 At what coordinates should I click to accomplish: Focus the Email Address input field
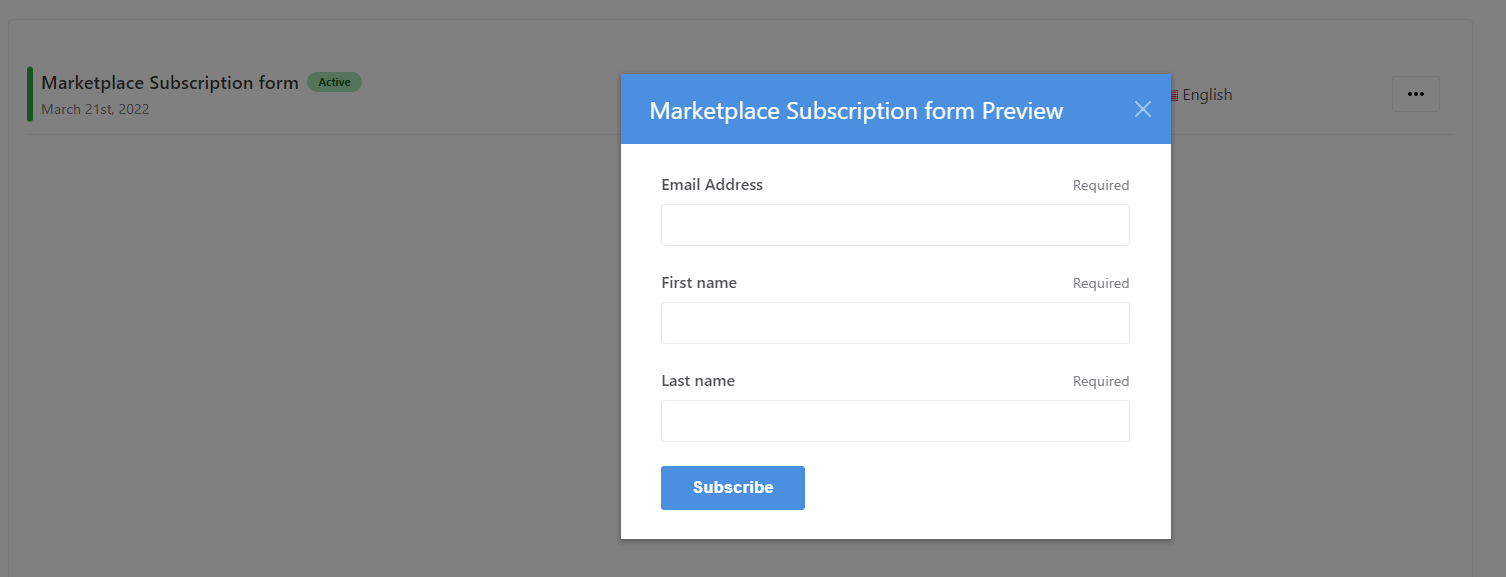895,225
